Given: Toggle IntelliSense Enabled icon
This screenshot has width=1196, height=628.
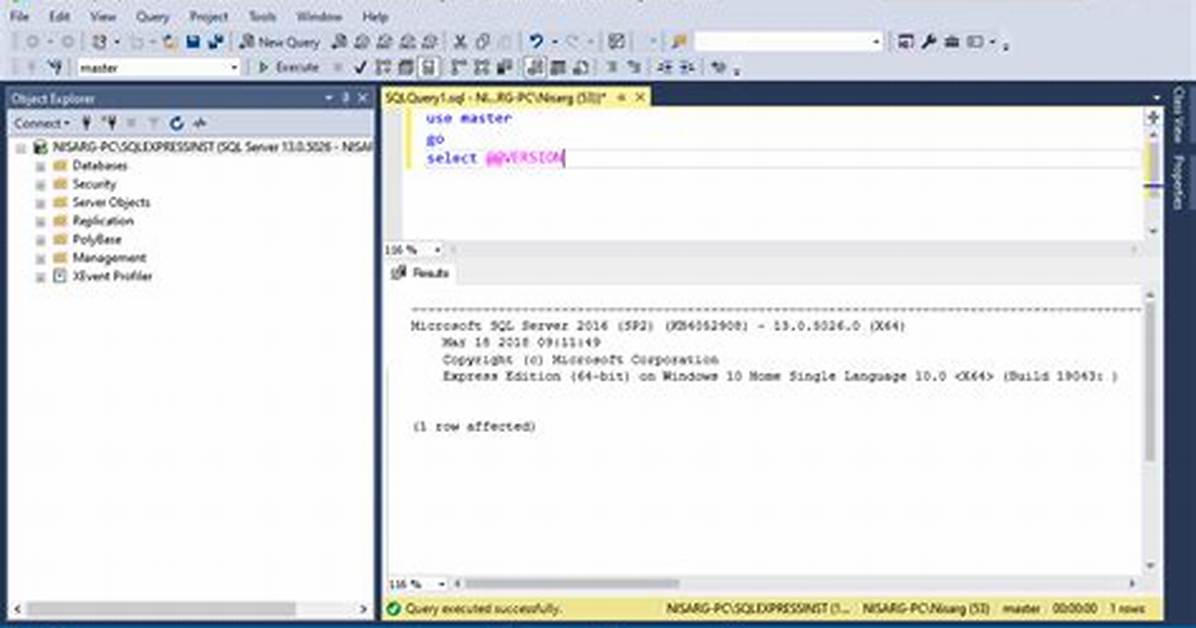Looking at the screenshot, I should pos(429,68).
